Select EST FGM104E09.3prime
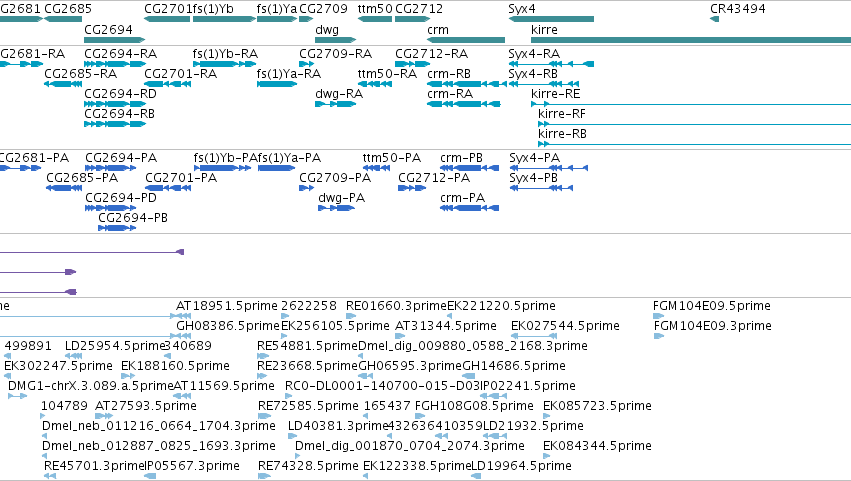The image size is (851, 481). pyautogui.click(x=713, y=326)
